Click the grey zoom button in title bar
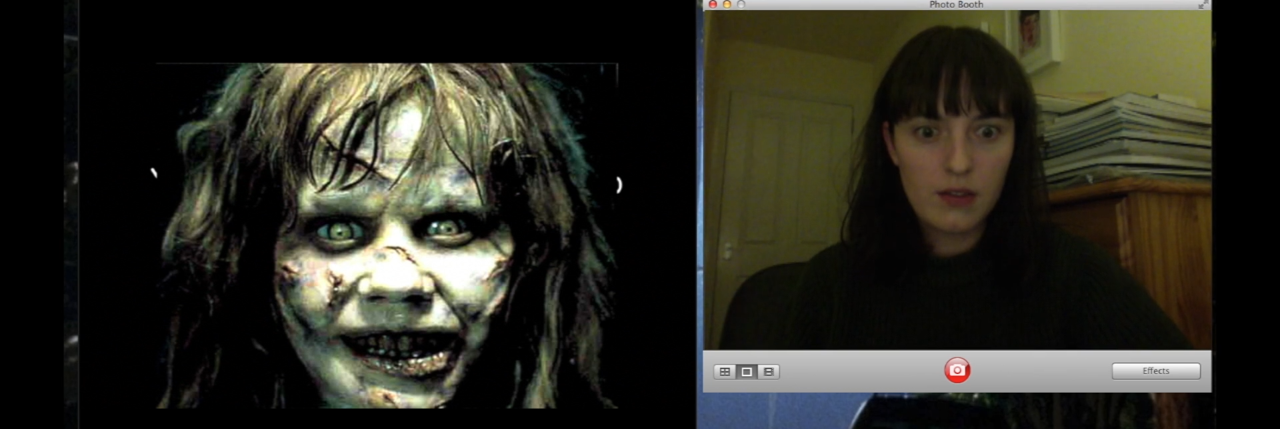 pos(741,4)
